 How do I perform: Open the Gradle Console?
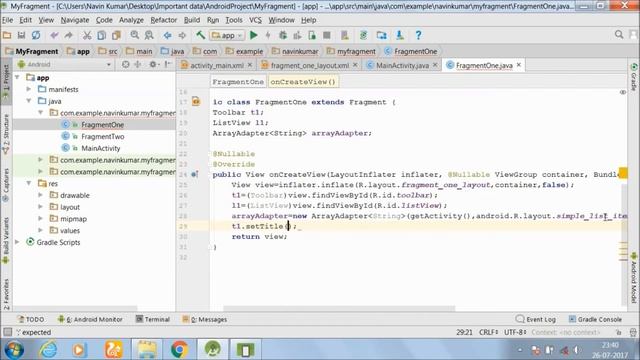click(x=595, y=319)
